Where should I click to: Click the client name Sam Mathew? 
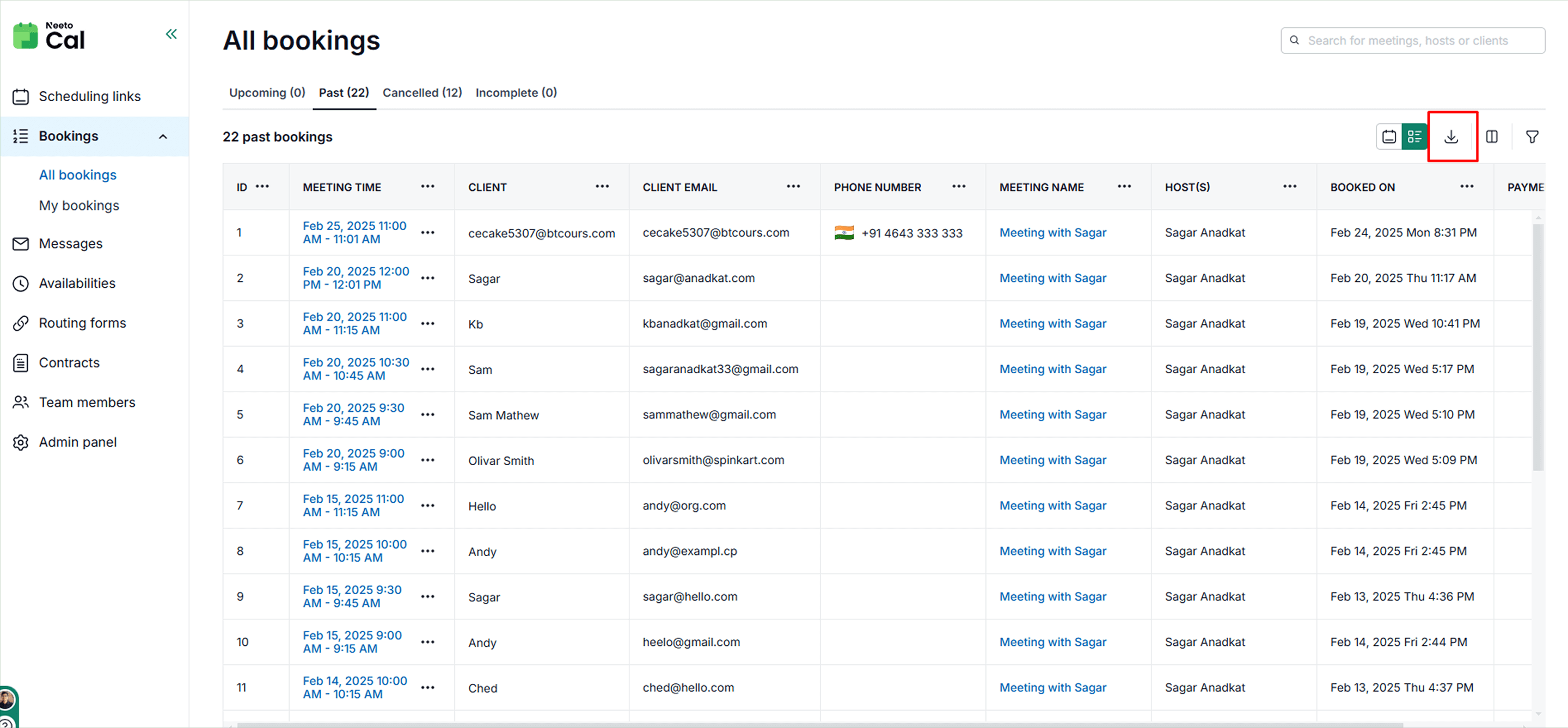(504, 415)
